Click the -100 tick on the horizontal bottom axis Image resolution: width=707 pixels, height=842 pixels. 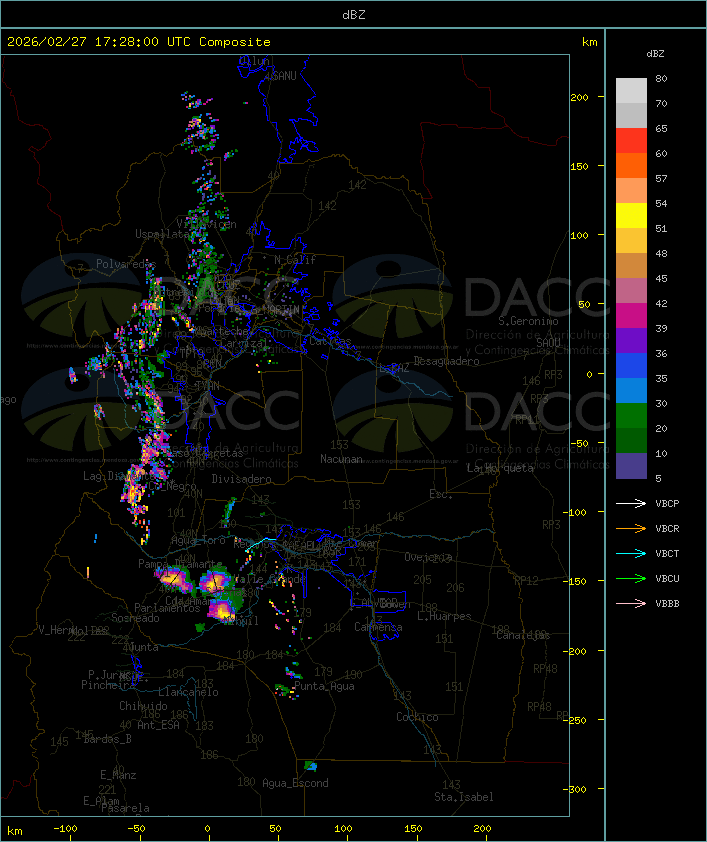65,829
